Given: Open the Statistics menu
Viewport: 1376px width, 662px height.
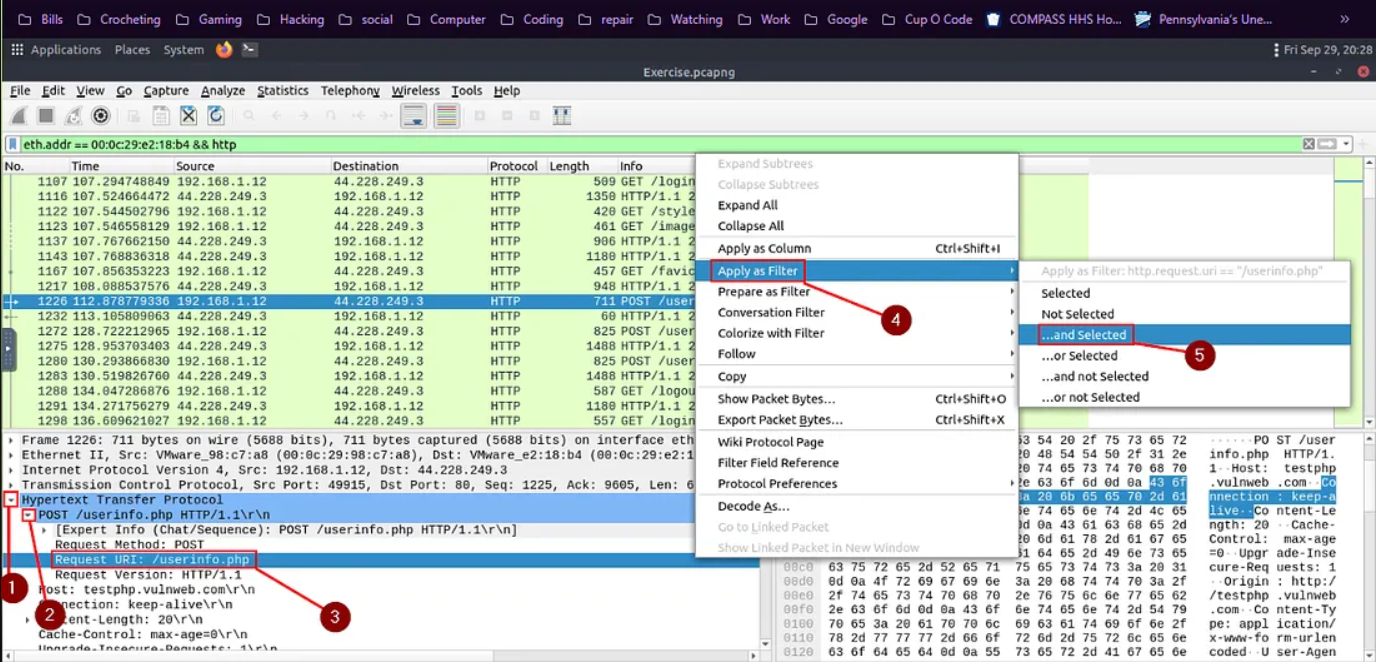Looking at the screenshot, I should pos(283,90).
